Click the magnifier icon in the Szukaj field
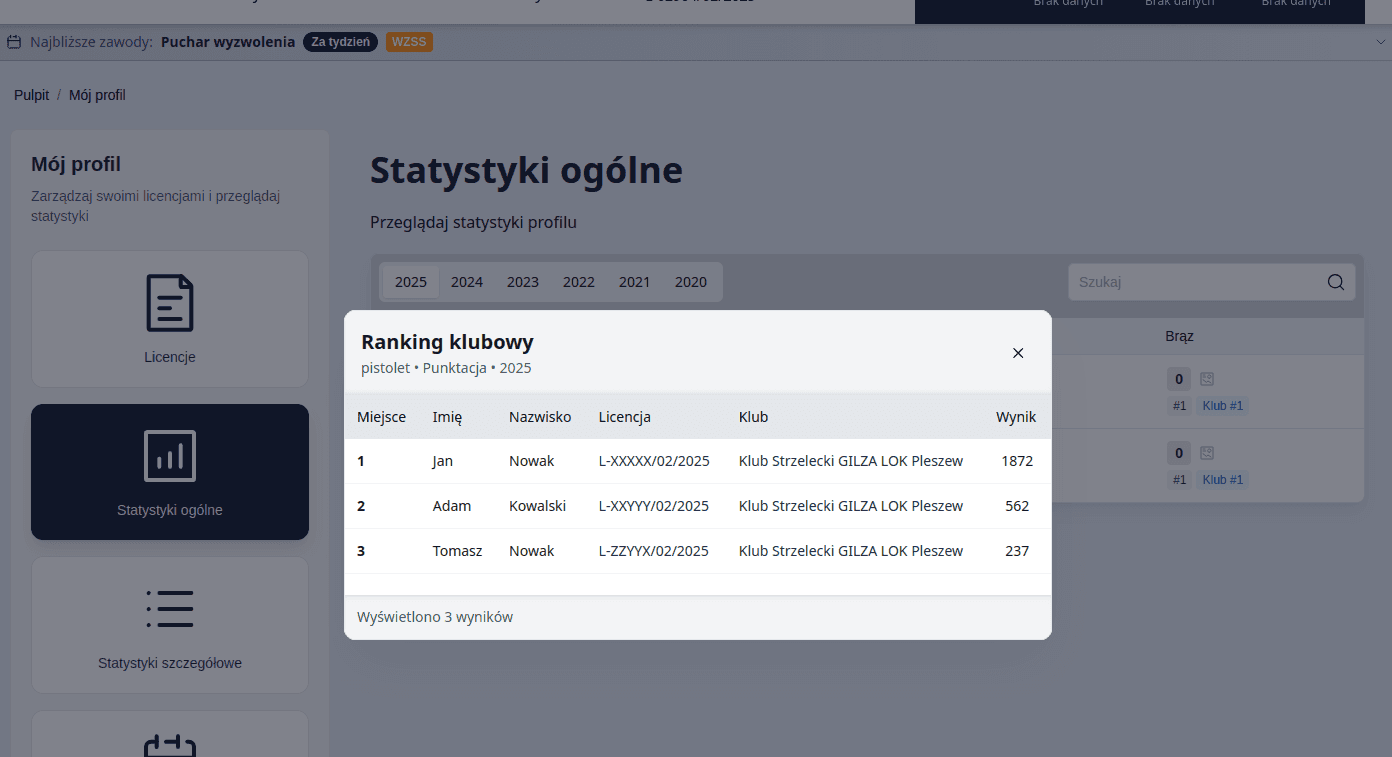This screenshot has height=757, width=1392. click(x=1335, y=282)
